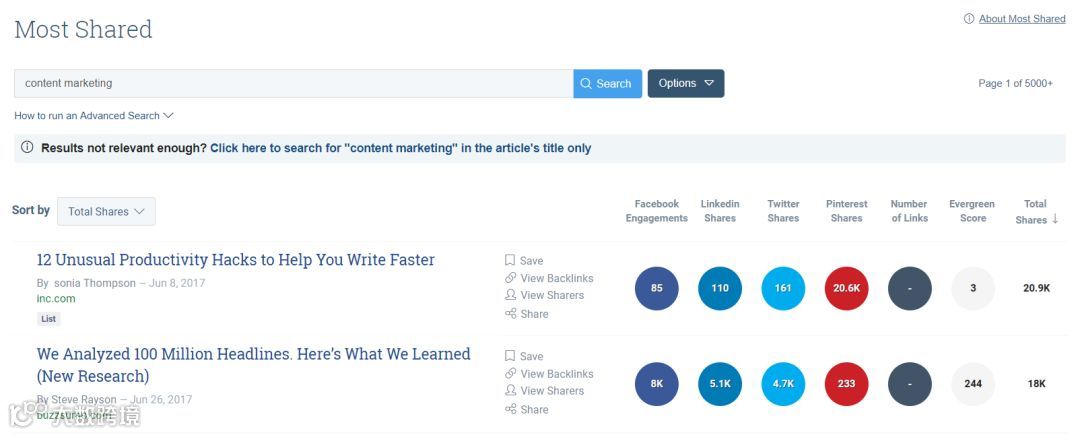Click the search in article's title only link
This screenshot has width=1080, height=435.
[x=400, y=148]
